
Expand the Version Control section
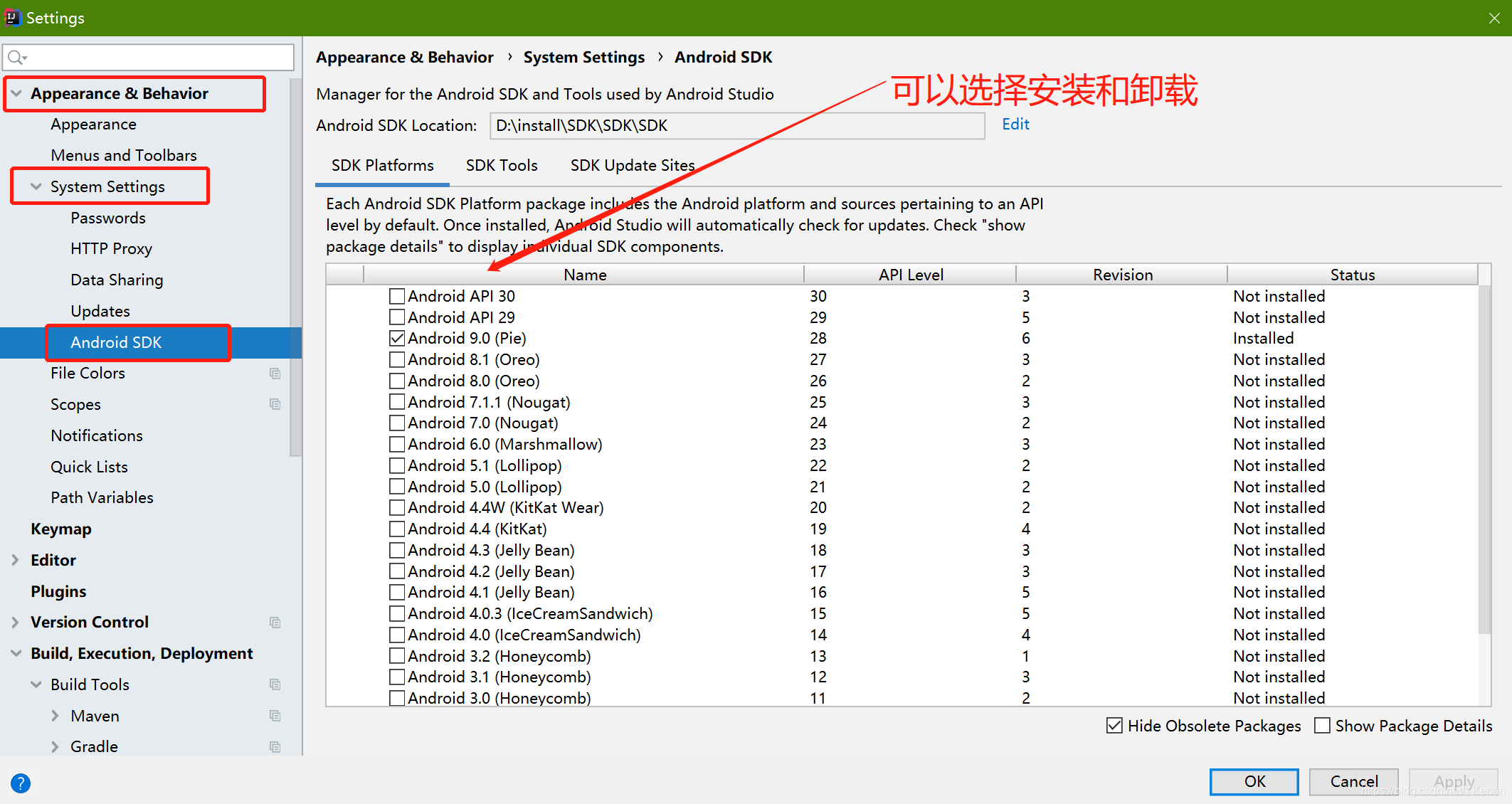tap(16, 622)
